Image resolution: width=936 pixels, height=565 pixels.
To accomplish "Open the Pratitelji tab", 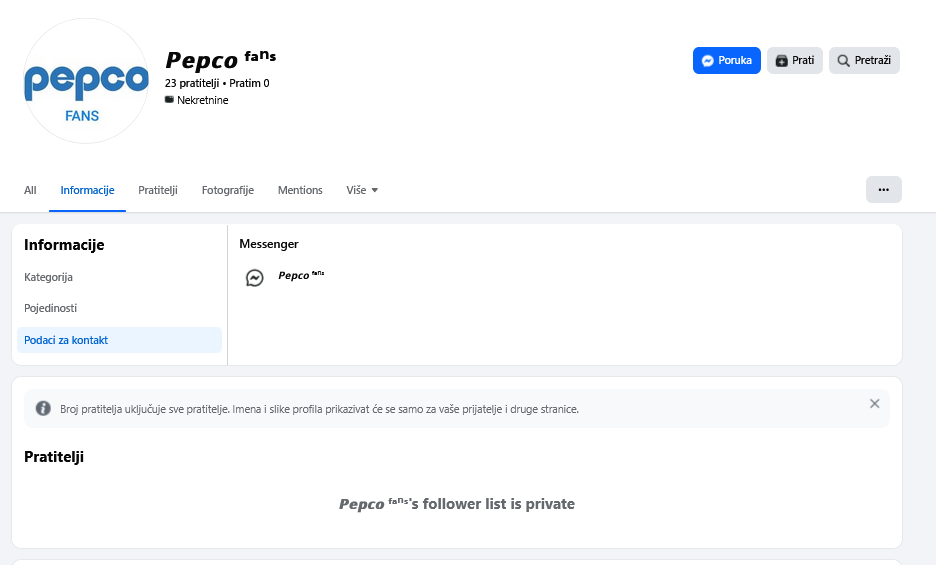I will pyautogui.click(x=158, y=190).
